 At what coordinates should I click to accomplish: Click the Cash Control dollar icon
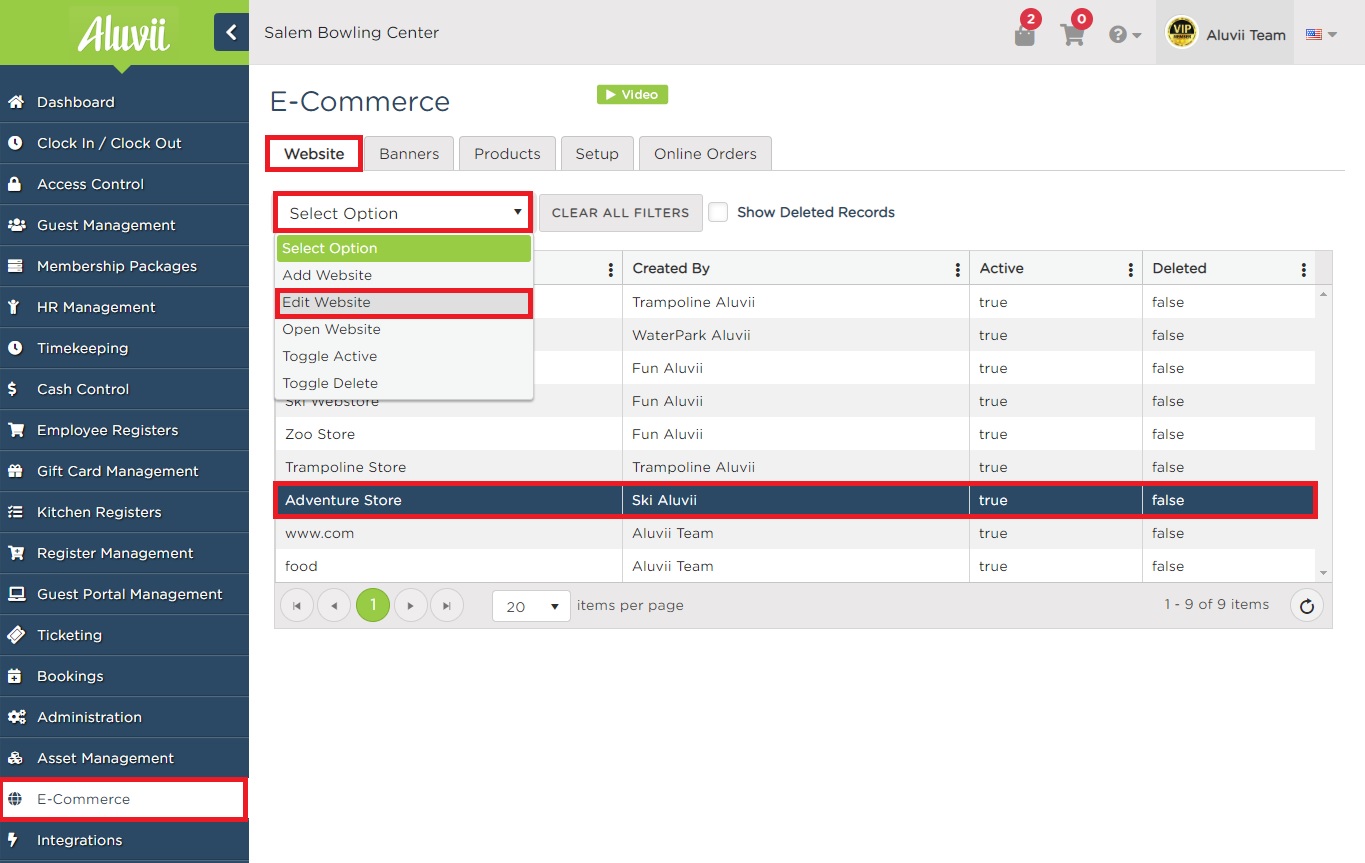click(x=12, y=389)
